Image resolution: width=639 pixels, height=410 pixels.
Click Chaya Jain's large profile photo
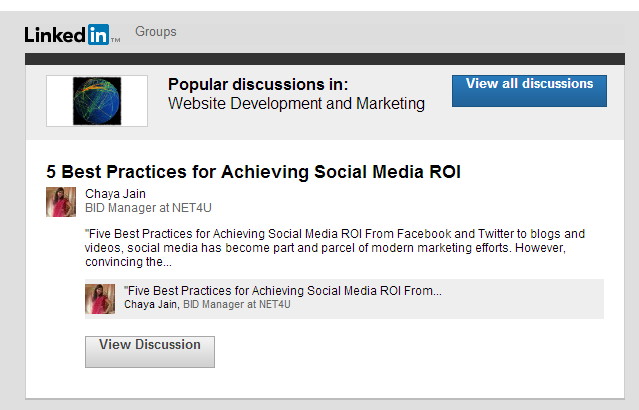[x=61, y=202]
